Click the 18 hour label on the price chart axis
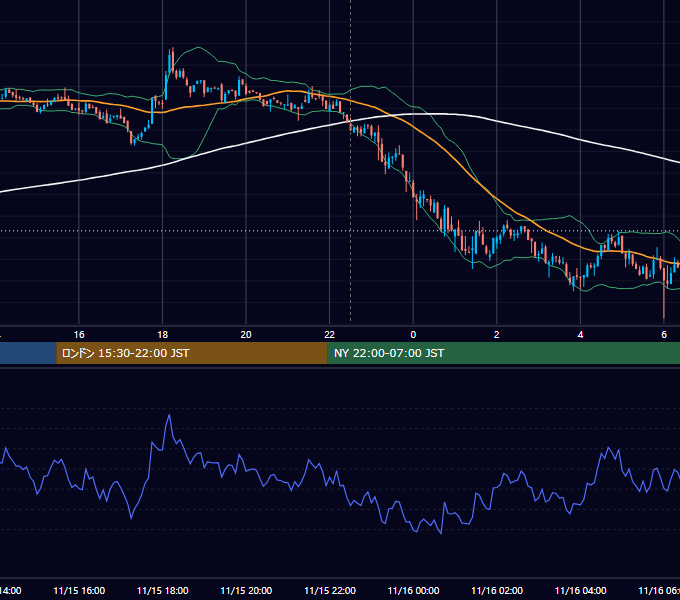This screenshot has height=600, width=680. point(163,335)
